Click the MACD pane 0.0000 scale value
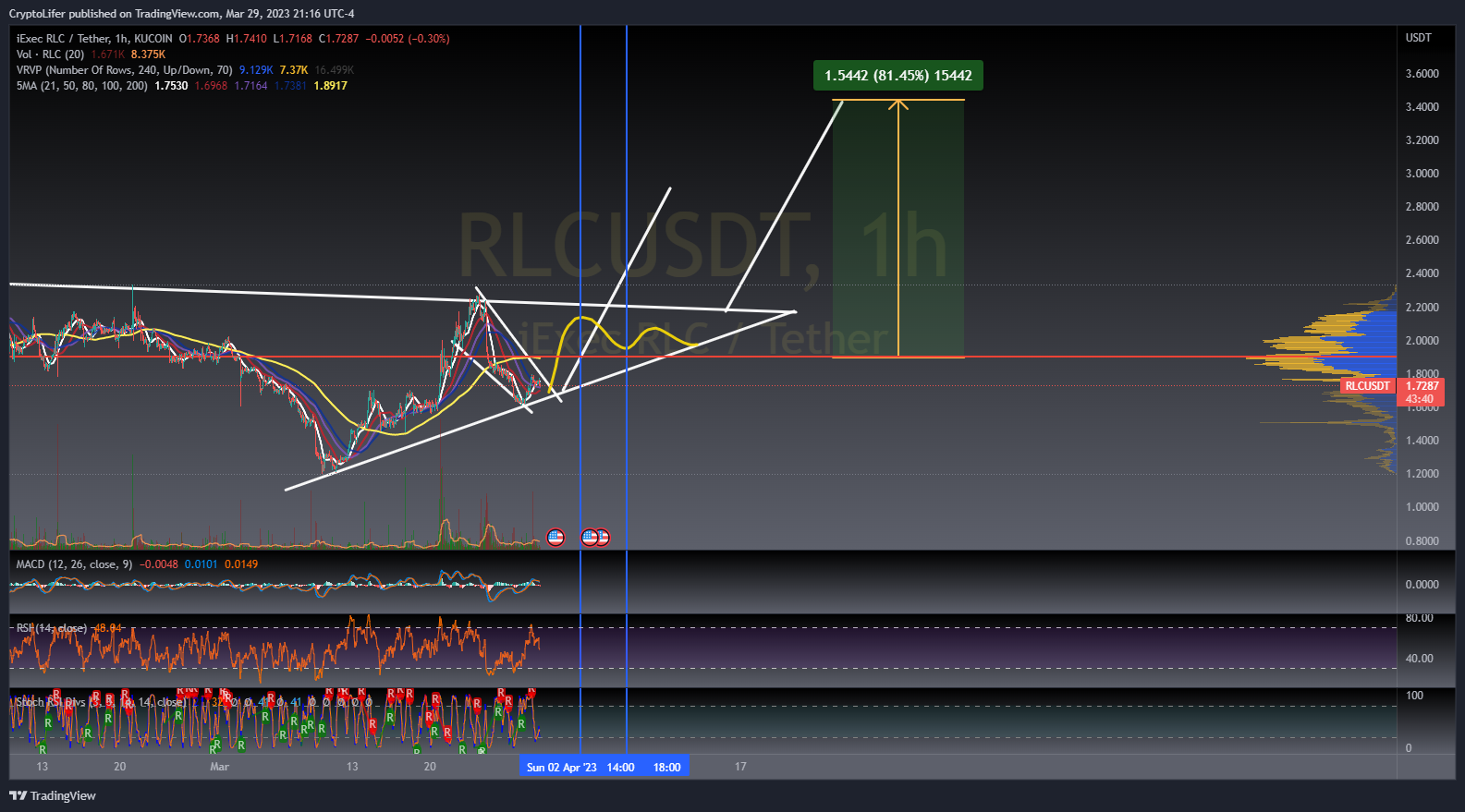This screenshot has height=812, width=1465. coord(1422,585)
